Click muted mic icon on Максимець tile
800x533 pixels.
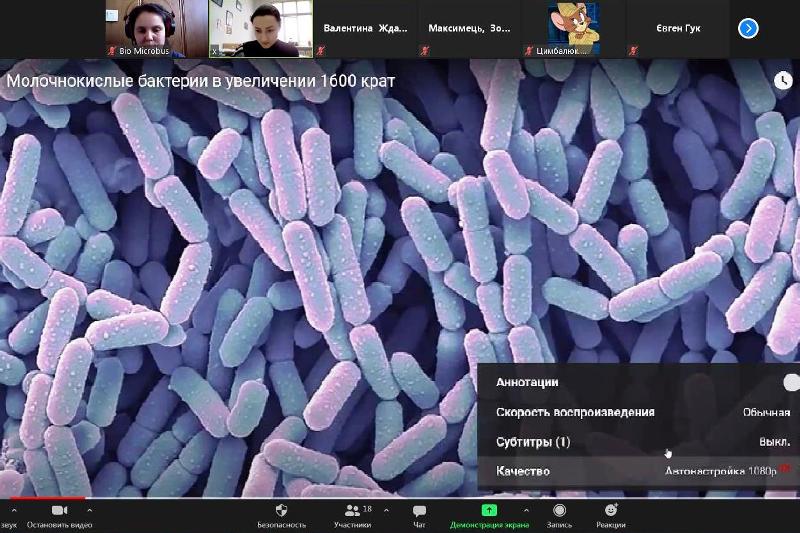point(424,50)
